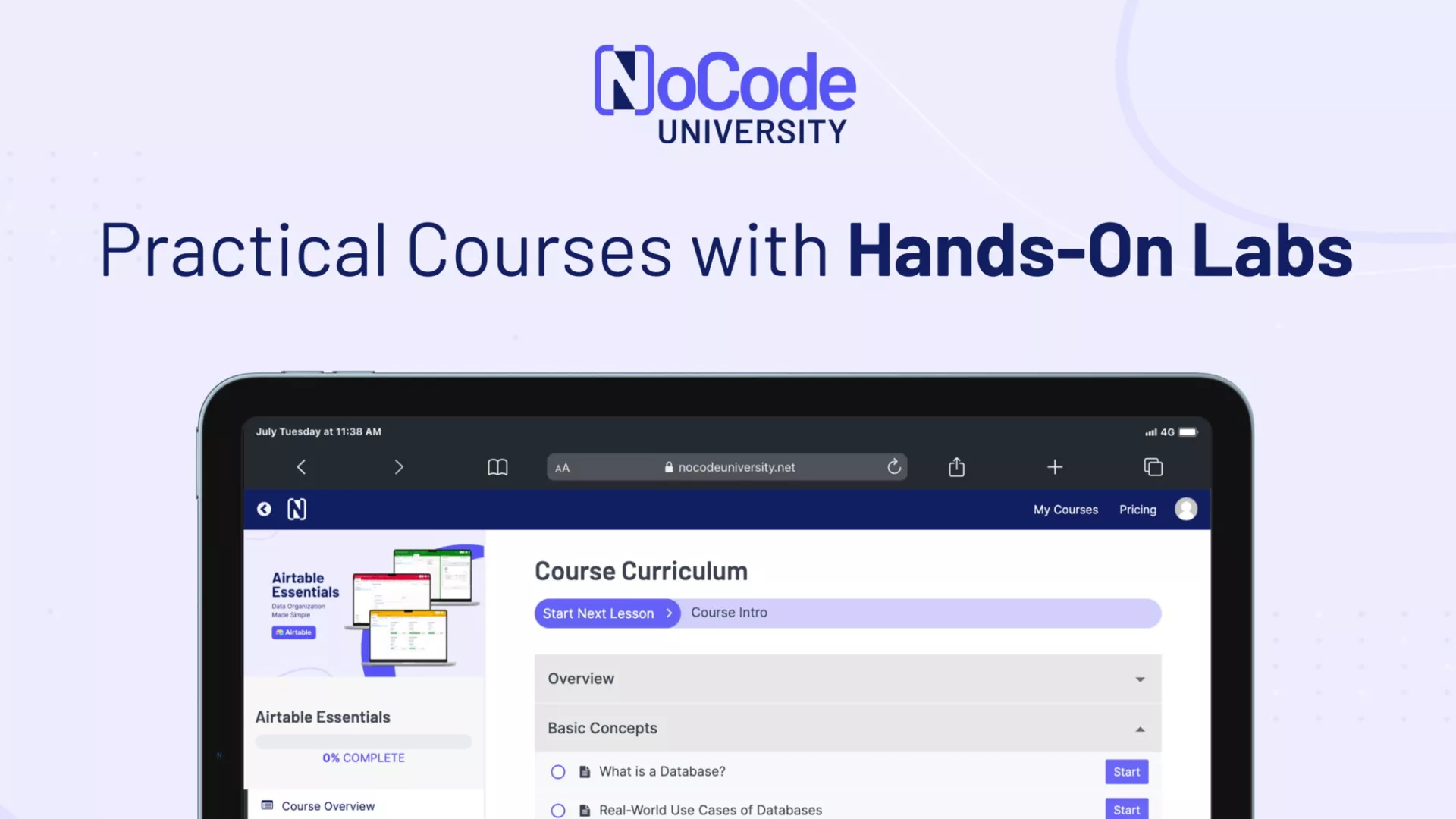Reload the page with refresh icon
This screenshot has height=819, width=1456.
click(x=894, y=467)
